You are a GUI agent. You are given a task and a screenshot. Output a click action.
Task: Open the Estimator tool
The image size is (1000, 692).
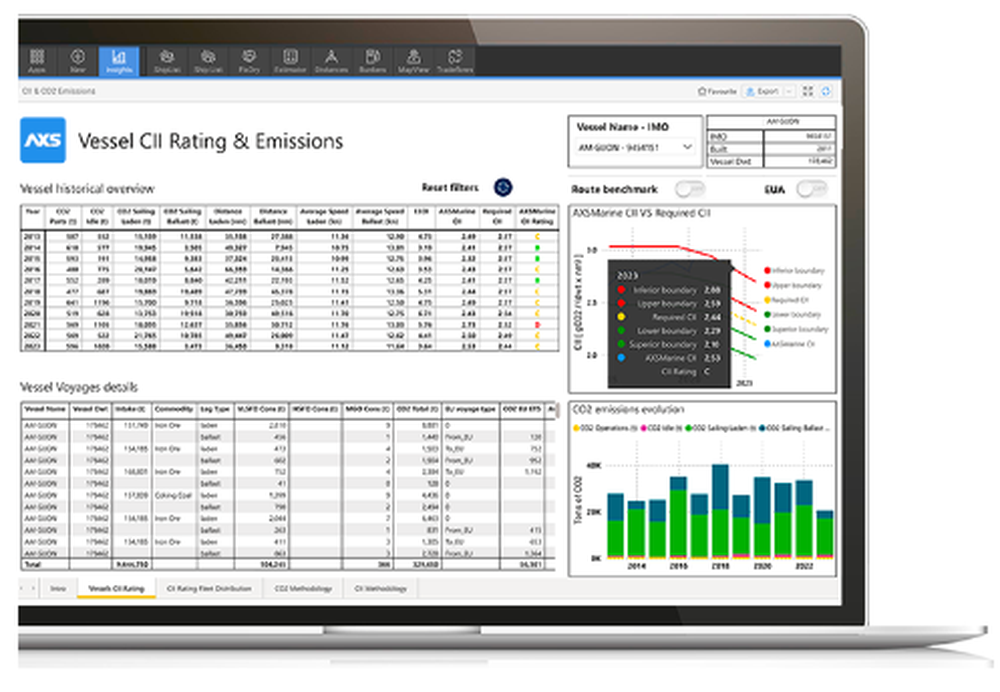point(290,61)
